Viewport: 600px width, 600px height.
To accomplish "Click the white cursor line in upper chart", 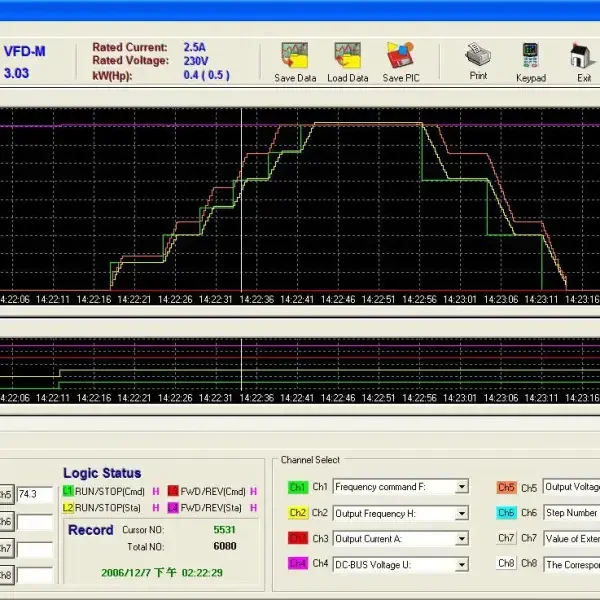I will (241, 199).
